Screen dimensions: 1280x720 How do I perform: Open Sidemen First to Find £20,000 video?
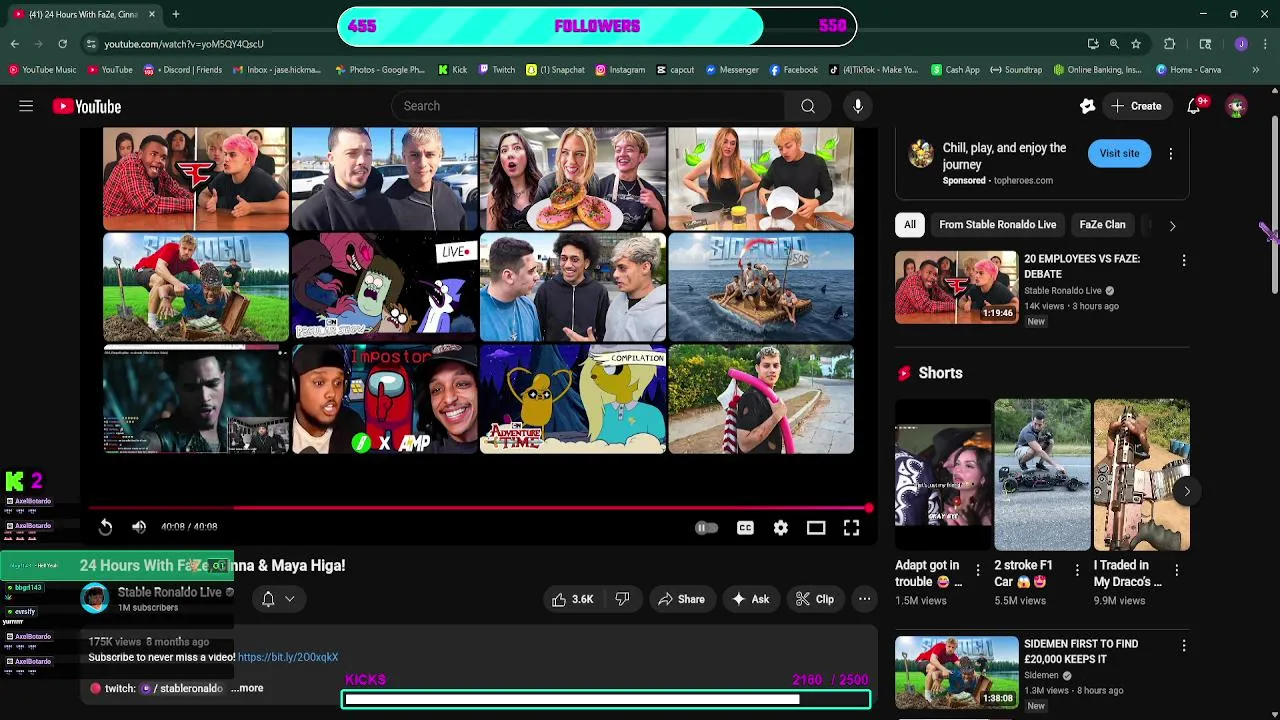956,672
